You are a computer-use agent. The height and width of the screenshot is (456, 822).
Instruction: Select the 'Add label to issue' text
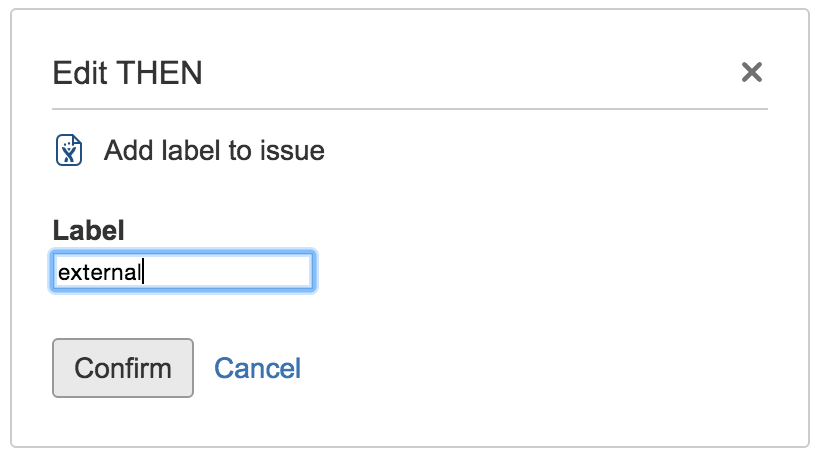tap(214, 151)
